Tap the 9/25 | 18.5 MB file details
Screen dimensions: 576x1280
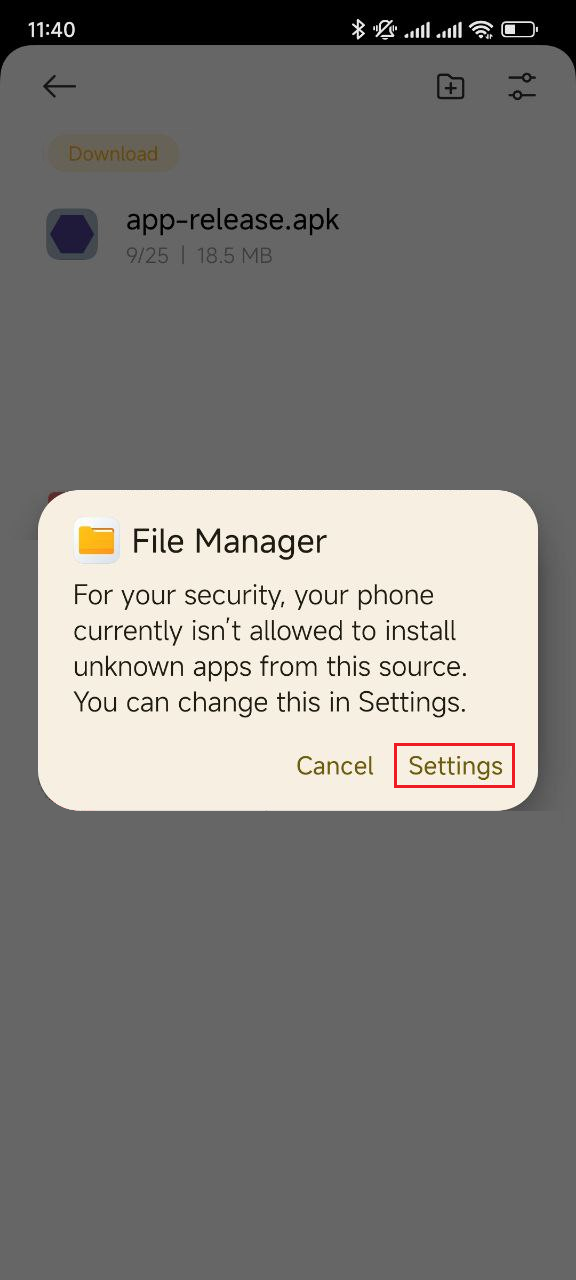point(199,256)
